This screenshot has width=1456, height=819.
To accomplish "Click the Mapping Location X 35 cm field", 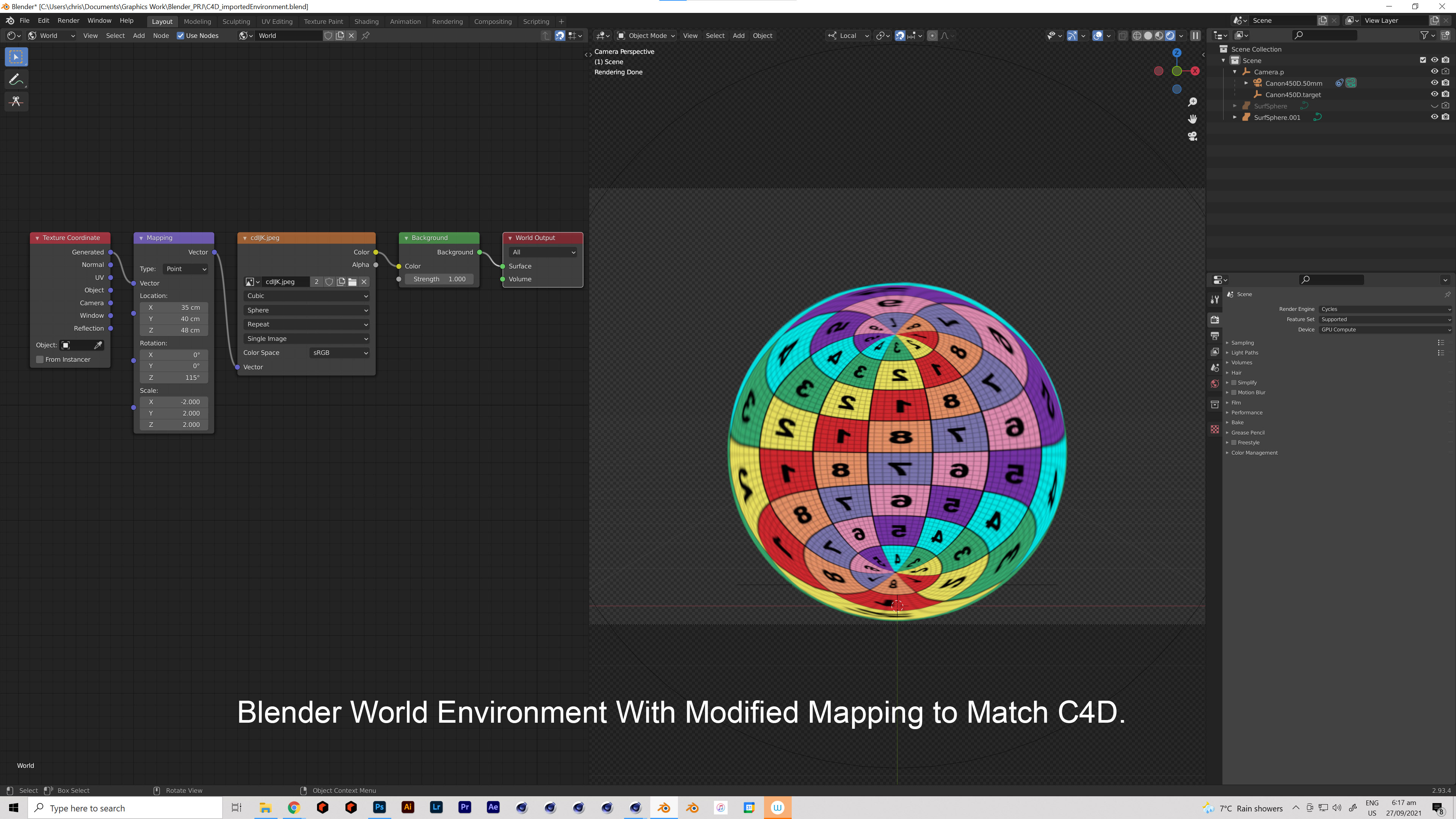I will coord(174,308).
